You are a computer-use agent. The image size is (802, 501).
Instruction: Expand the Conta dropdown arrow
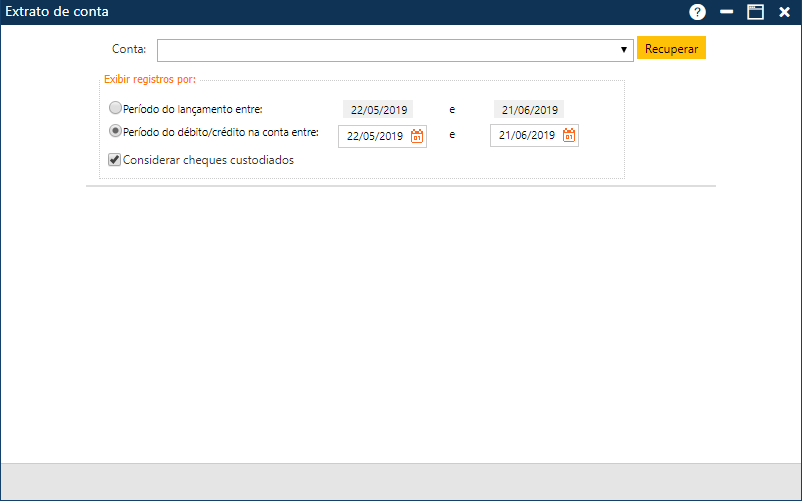623,49
